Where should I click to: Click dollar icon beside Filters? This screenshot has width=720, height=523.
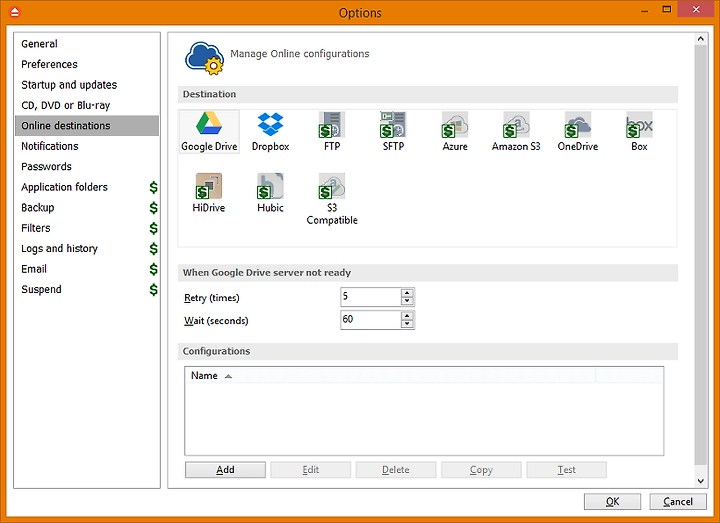tap(153, 228)
